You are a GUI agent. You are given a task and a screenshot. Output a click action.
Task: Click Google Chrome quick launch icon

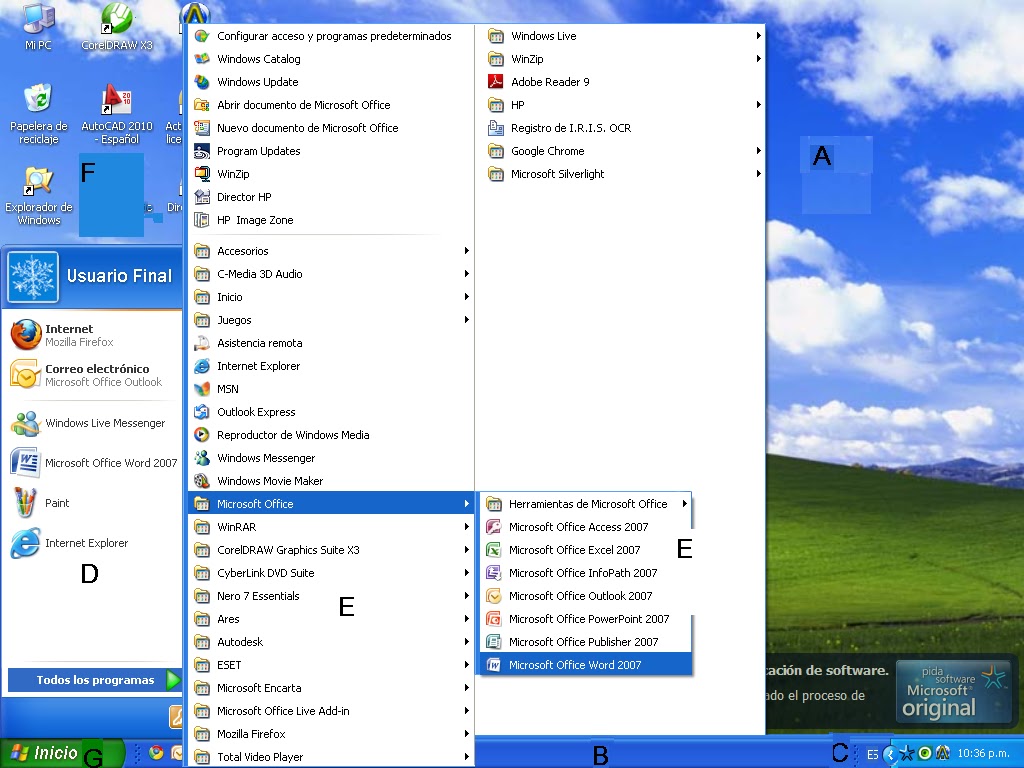(155, 752)
